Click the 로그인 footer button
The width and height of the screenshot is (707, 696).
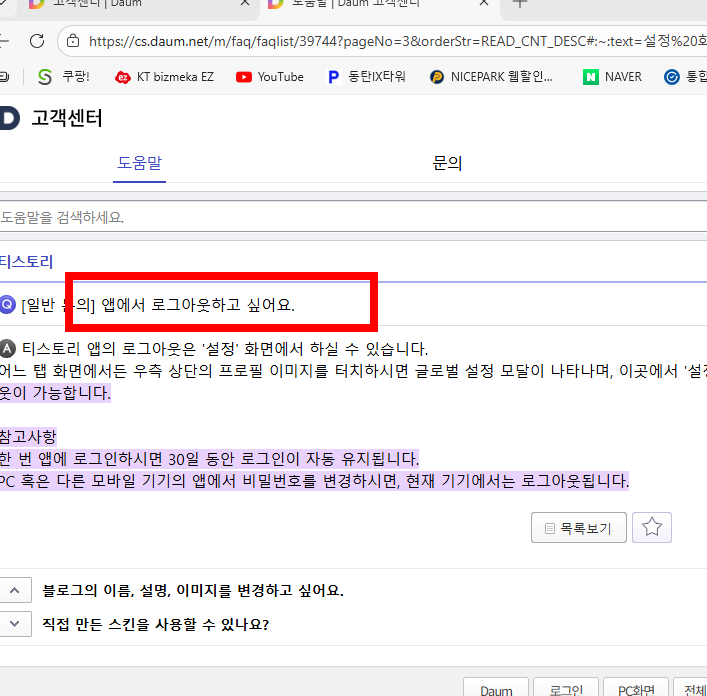click(566, 688)
